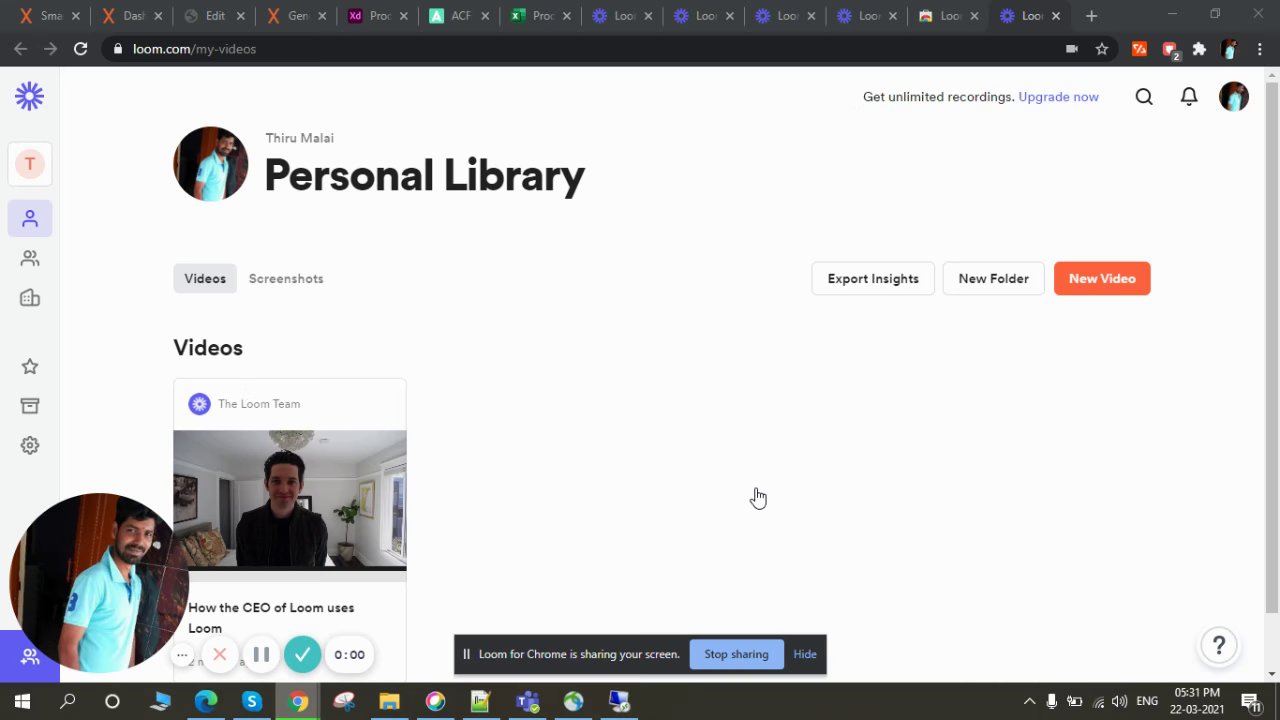Click Stop sharing button
The image size is (1280, 720).
point(736,654)
